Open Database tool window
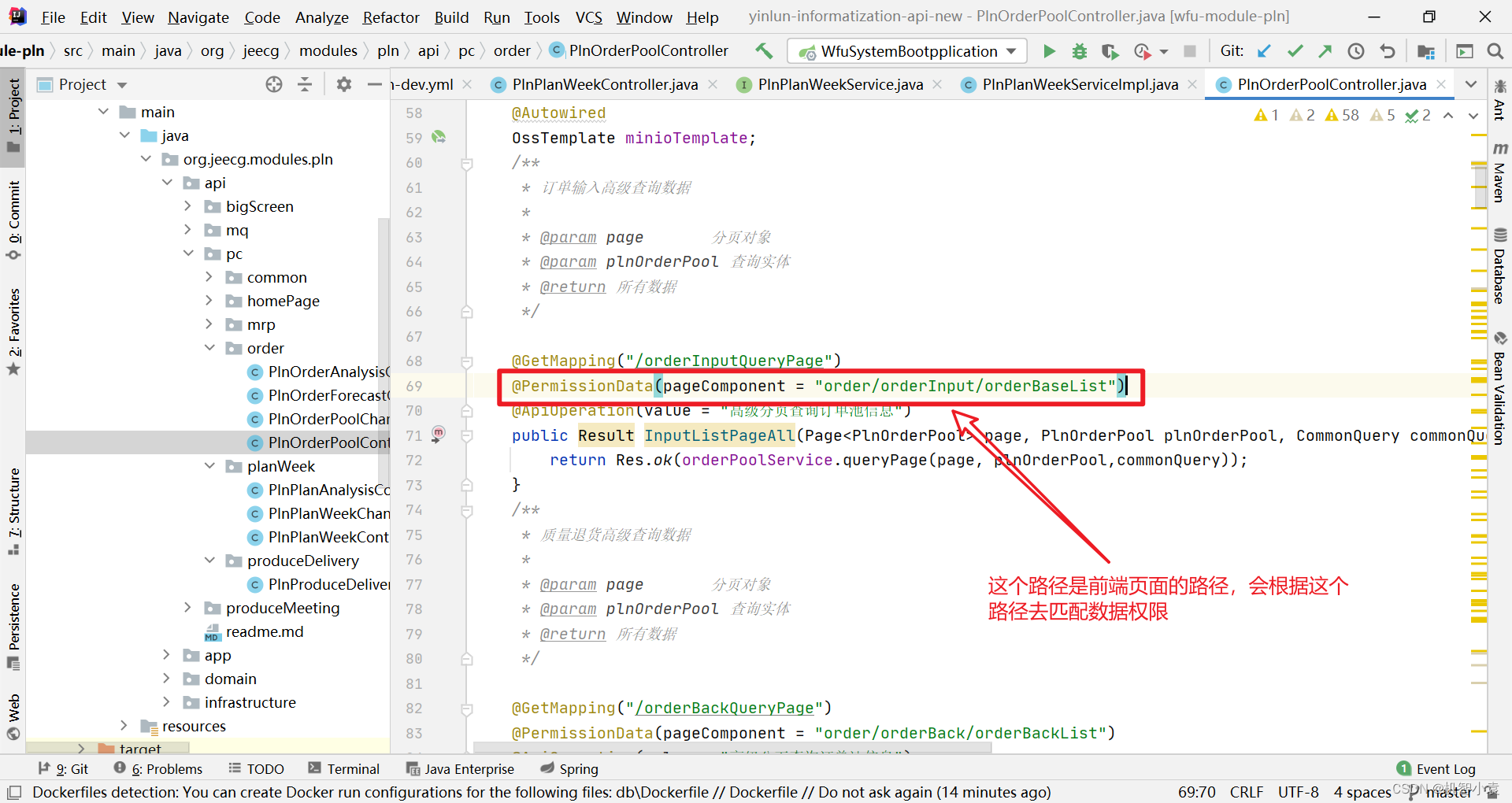 click(1499, 266)
